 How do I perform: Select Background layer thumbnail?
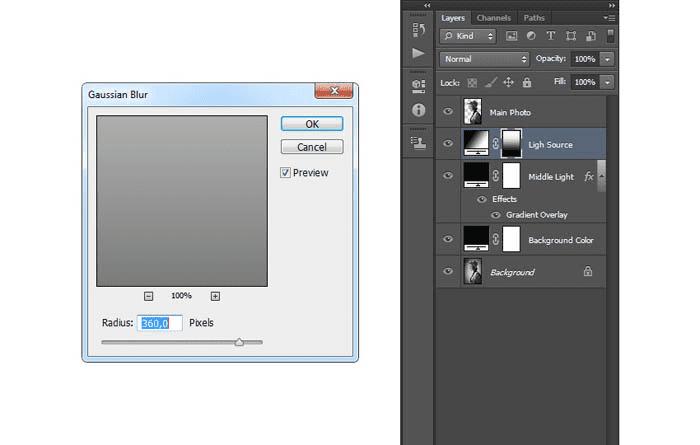473,271
